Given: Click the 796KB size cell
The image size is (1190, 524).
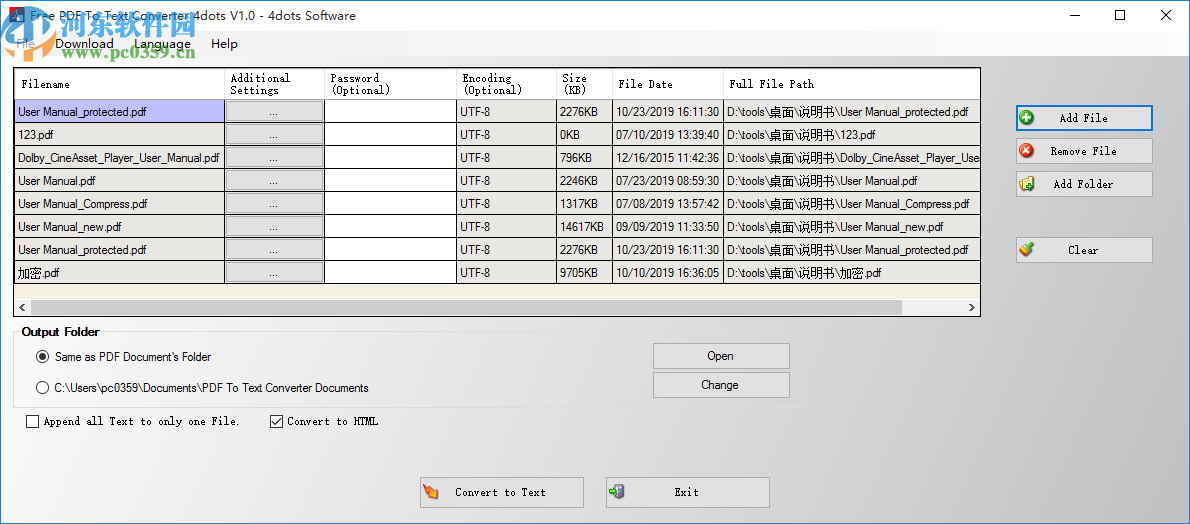Looking at the screenshot, I should click(x=584, y=158).
